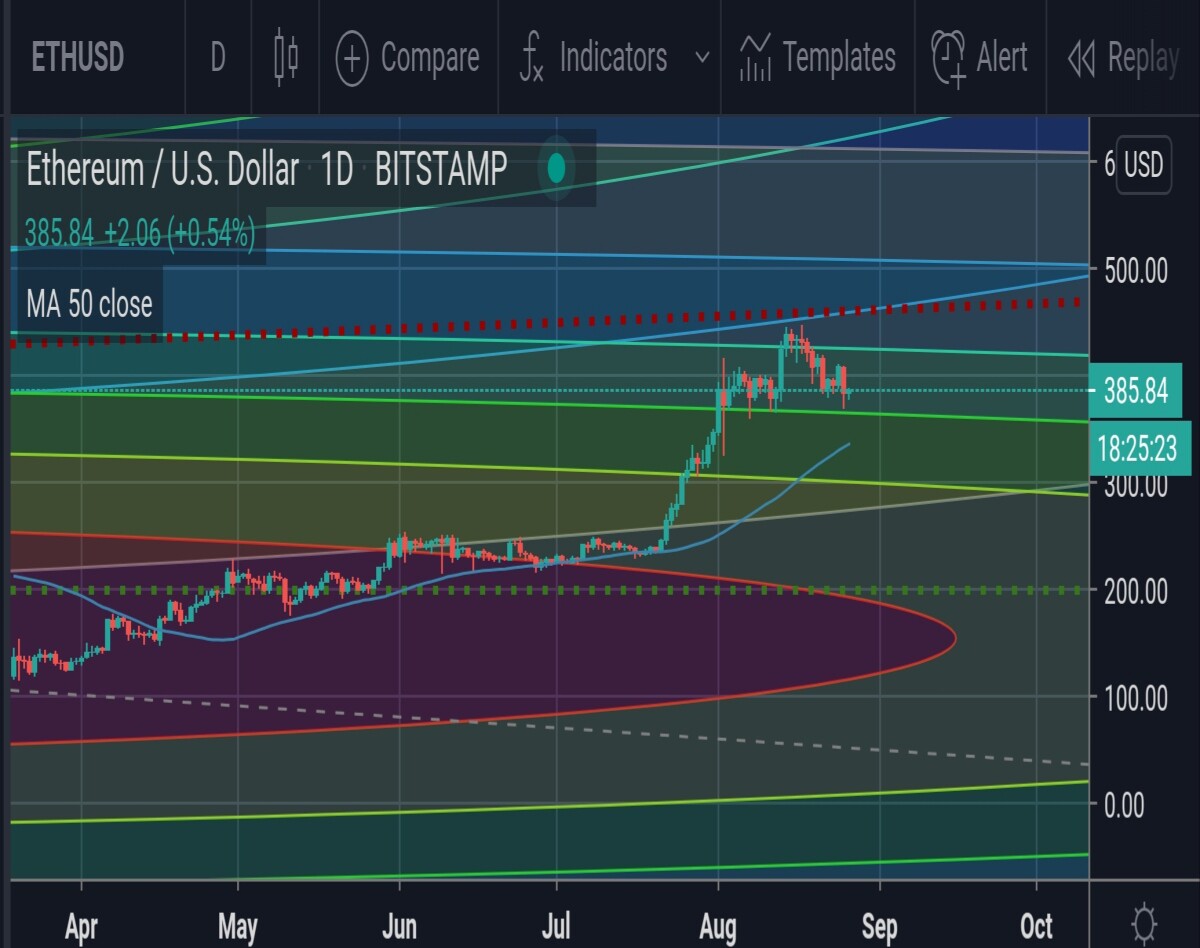This screenshot has width=1200, height=948.
Task: Click the 300.00 price axis label
Action: pyautogui.click(x=1134, y=485)
